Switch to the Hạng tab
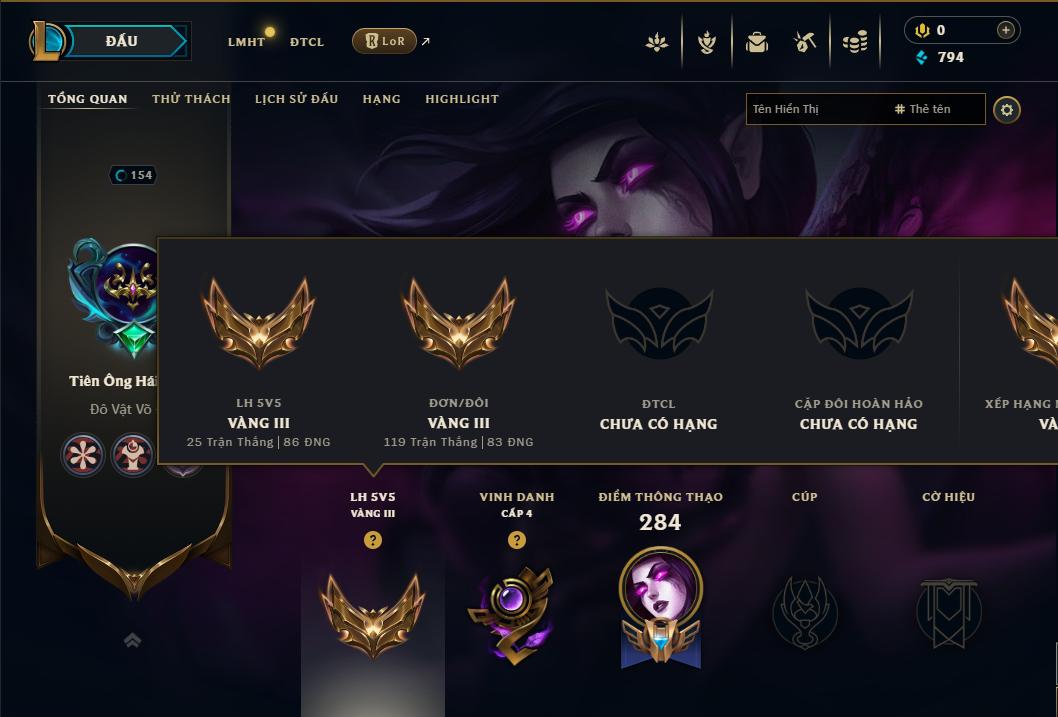The width and height of the screenshot is (1058, 717). click(x=381, y=99)
